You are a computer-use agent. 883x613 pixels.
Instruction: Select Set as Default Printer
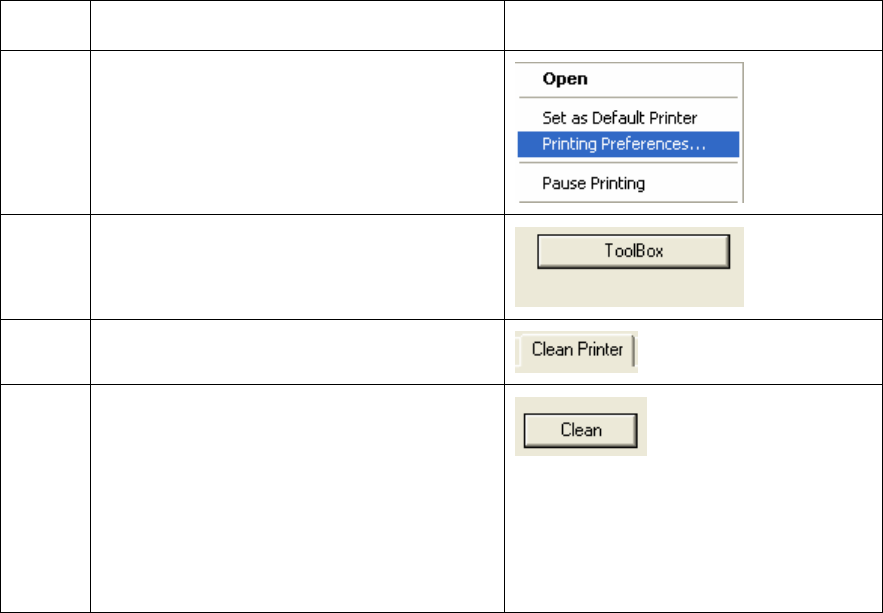(619, 118)
